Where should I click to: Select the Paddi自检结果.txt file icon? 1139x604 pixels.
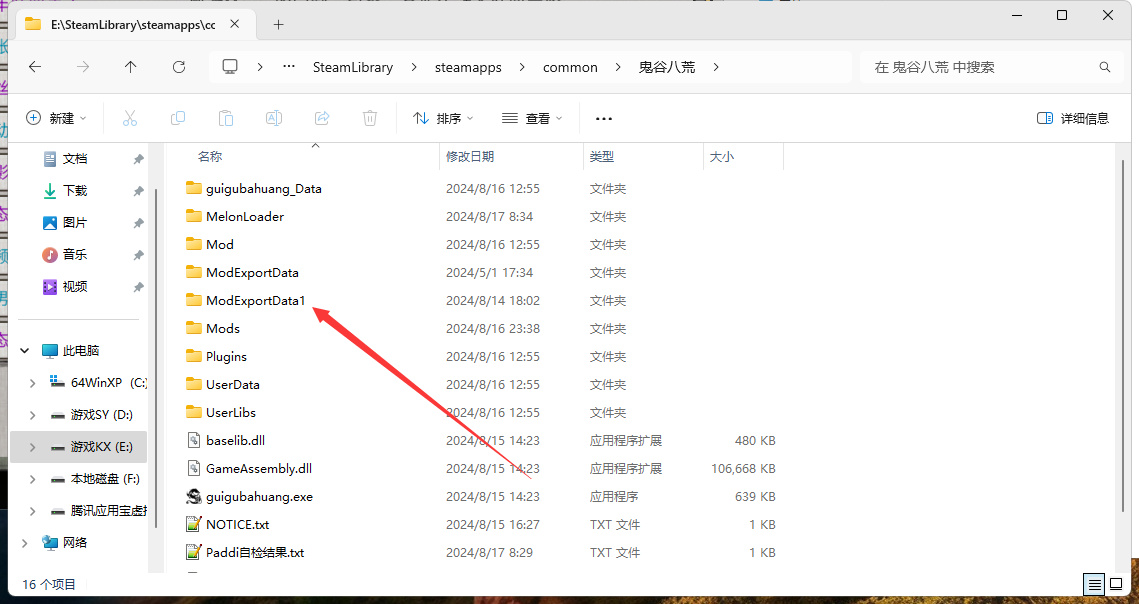tap(193, 552)
